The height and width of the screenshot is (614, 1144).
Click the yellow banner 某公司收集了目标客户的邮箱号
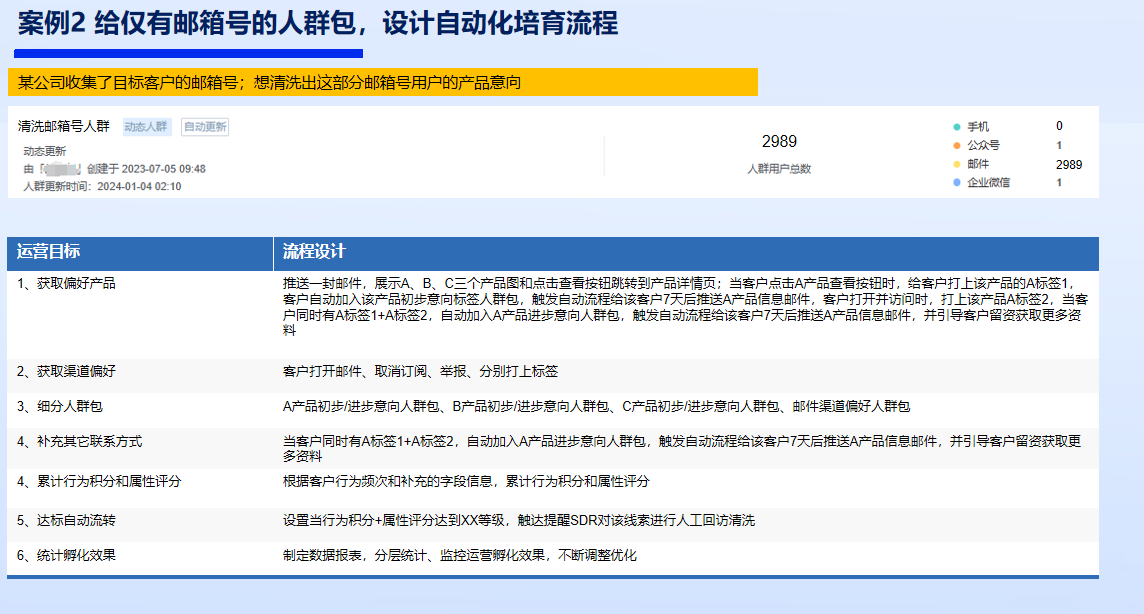pos(383,82)
